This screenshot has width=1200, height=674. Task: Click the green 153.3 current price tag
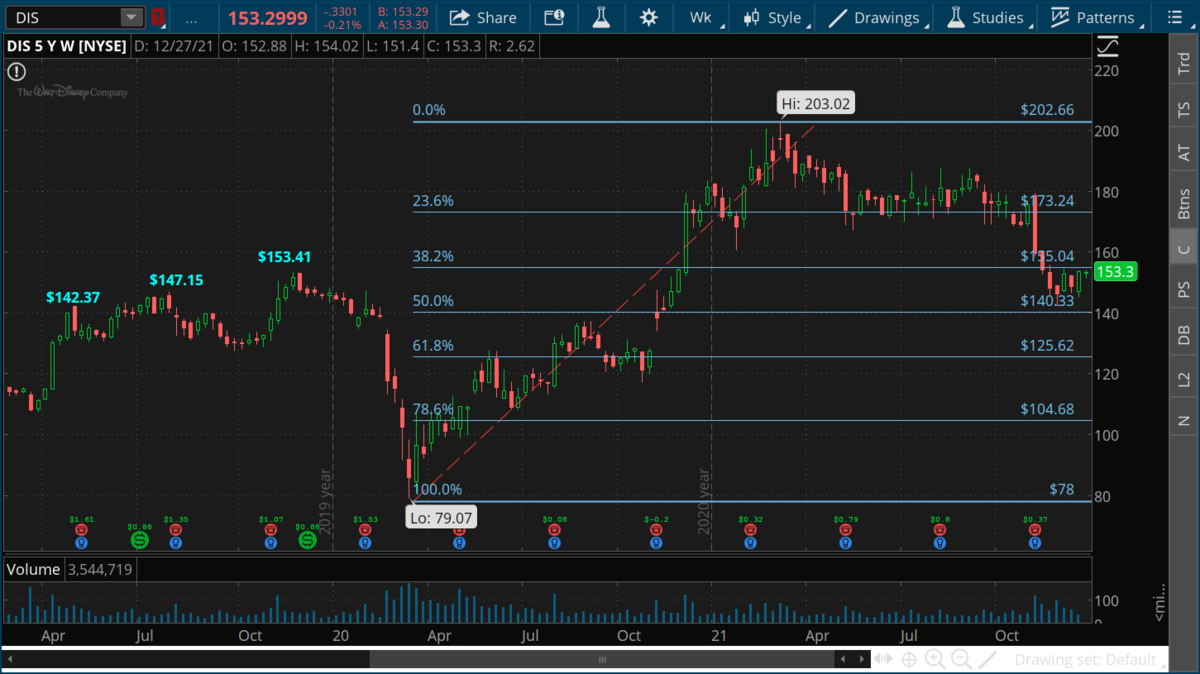(x=1118, y=272)
